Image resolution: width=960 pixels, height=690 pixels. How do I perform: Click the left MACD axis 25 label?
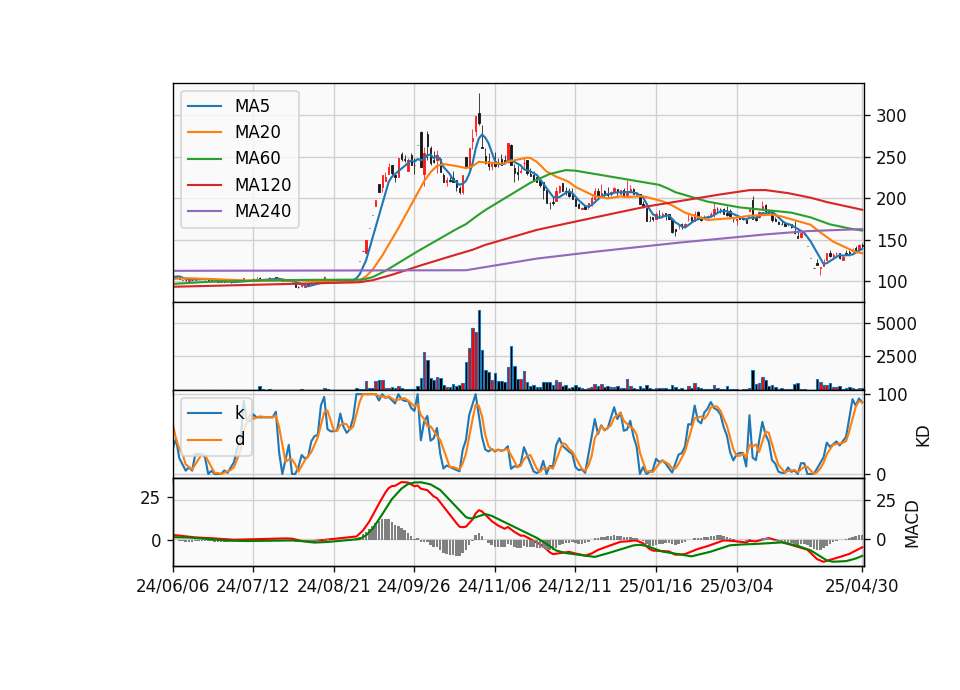(x=150, y=498)
